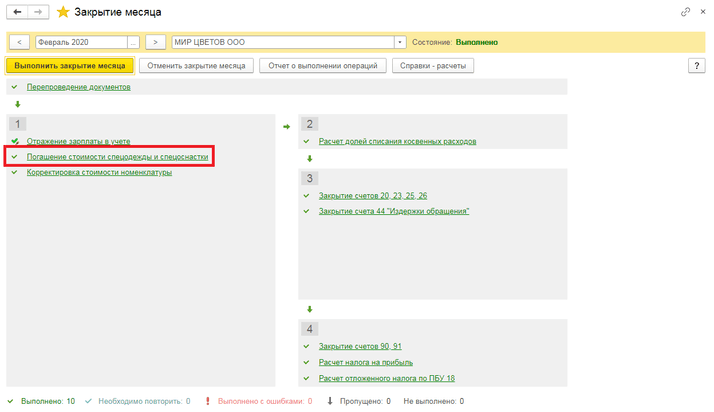The image size is (714, 412).
Task: Open the Расчет налога на прибыль link
Action: (x=365, y=362)
